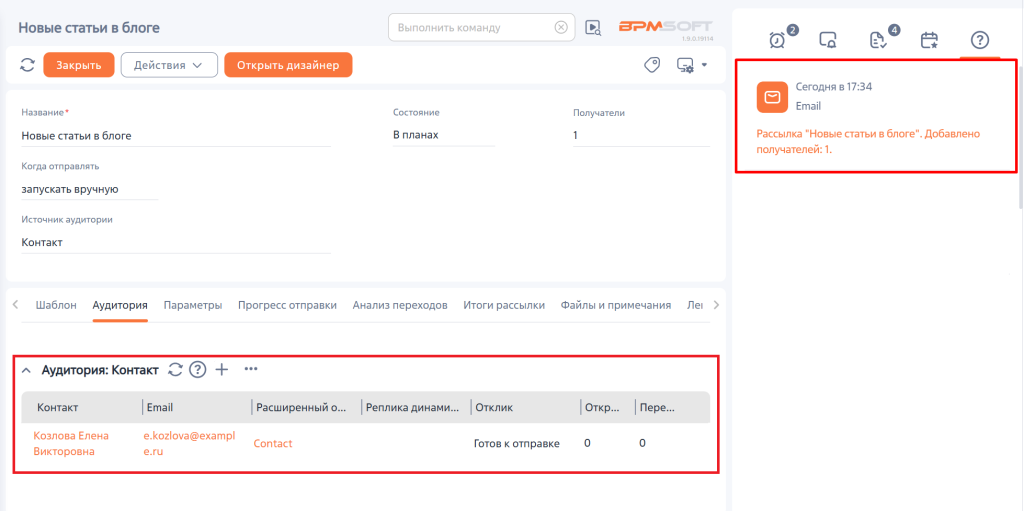Click the Открыть дизайнер button

tap(288, 65)
